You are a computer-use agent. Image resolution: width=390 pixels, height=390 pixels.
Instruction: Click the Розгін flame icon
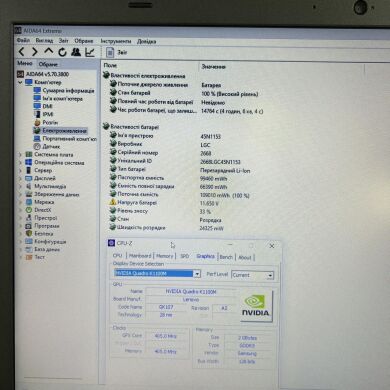click(37, 122)
